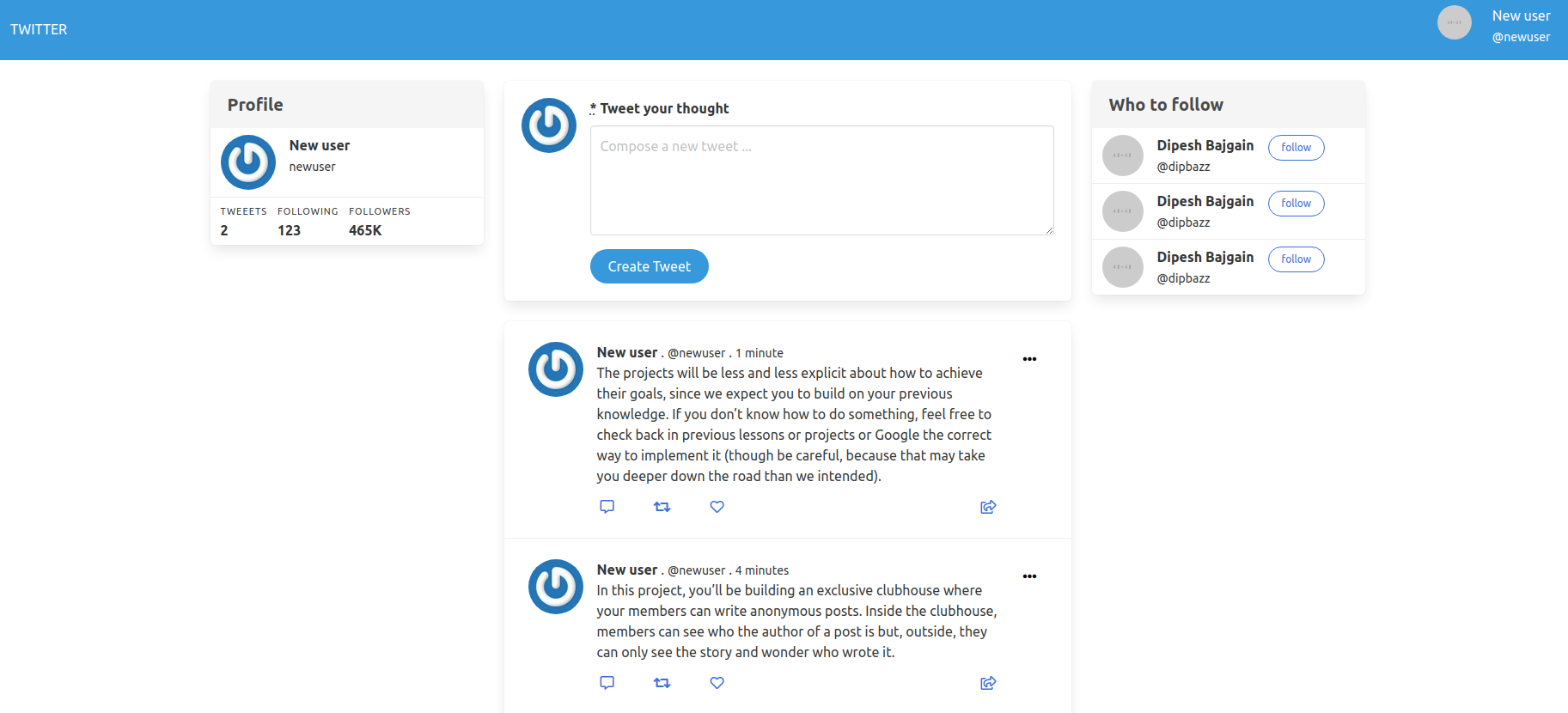Retweet the 4 minutes tweet
This screenshot has height=713, width=1568.
(662, 683)
